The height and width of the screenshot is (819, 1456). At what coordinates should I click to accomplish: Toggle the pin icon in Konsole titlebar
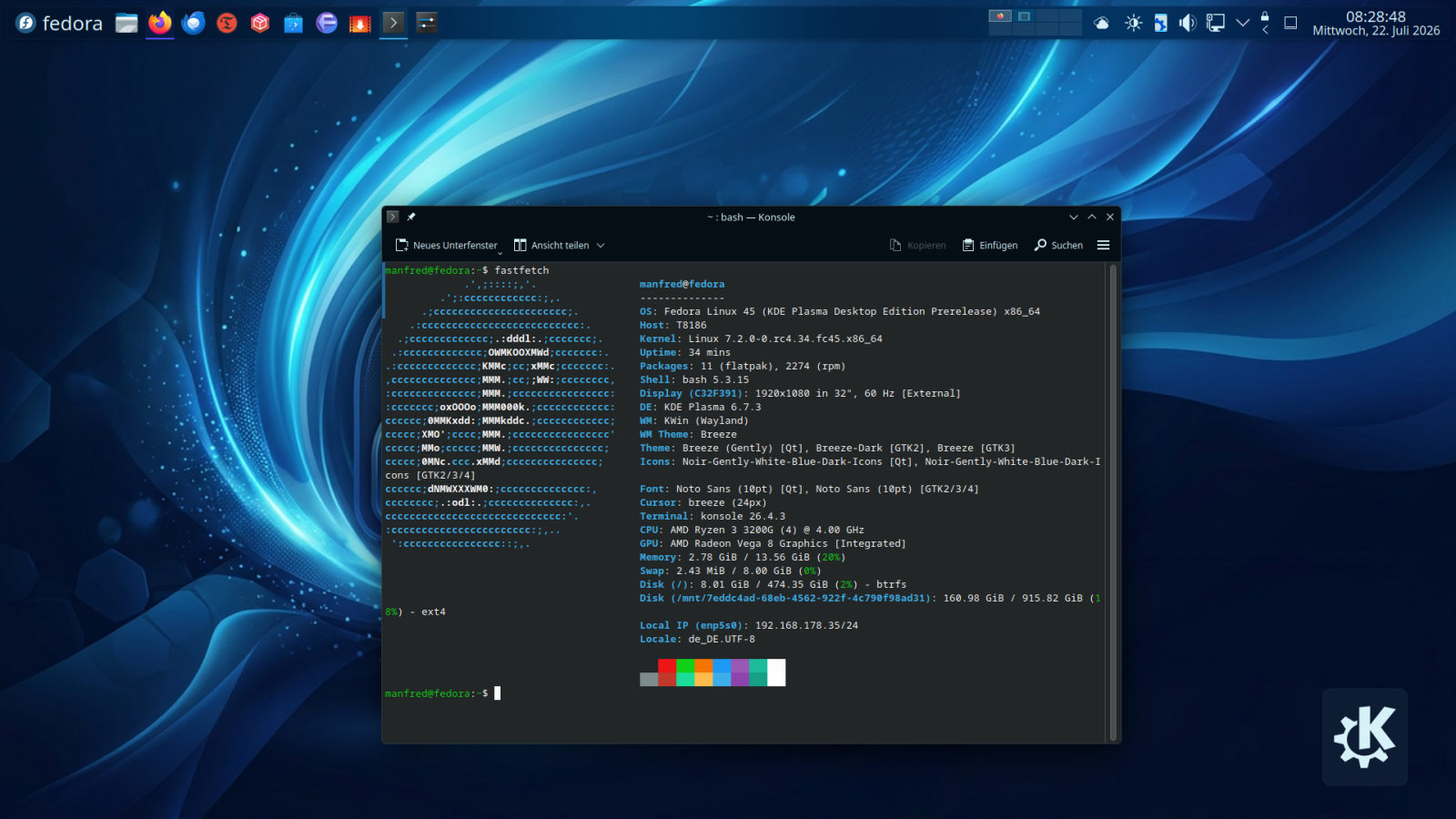coord(411,217)
